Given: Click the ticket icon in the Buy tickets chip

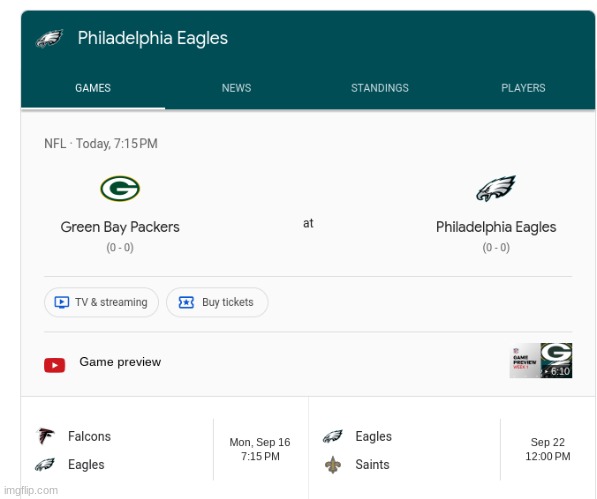Looking at the screenshot, I should [x=186, y=302].
